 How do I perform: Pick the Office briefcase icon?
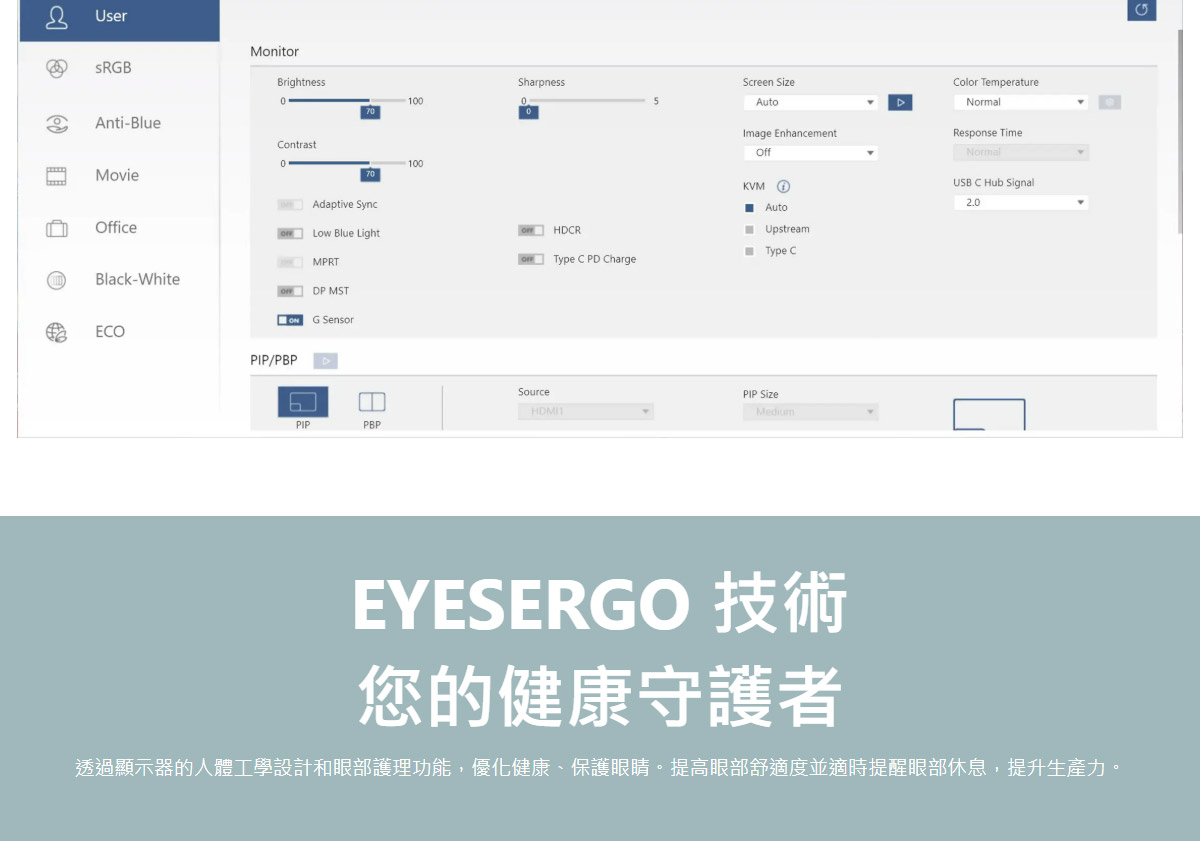(x=57, y=228)
